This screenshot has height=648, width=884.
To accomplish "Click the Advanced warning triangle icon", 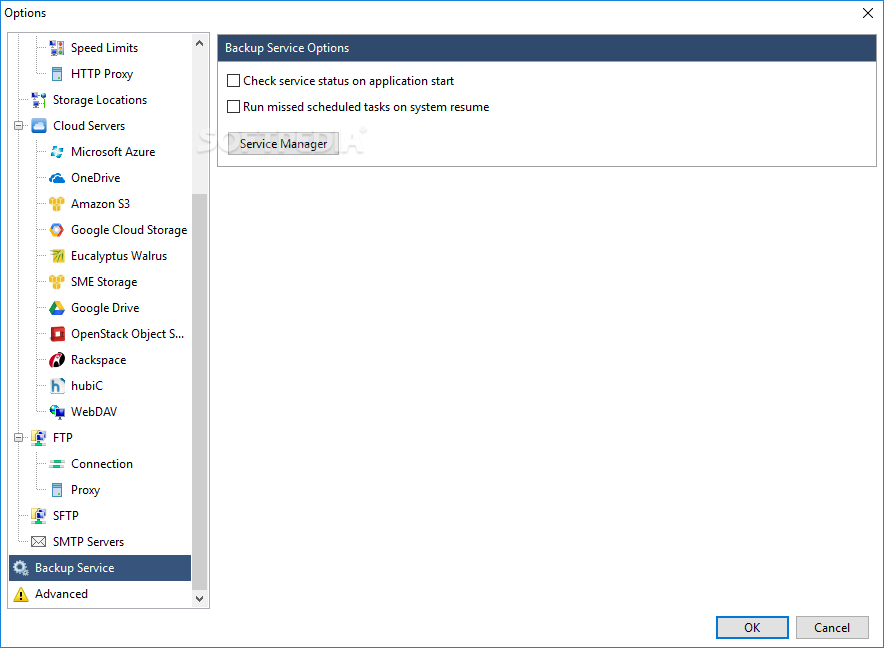I will (x=21, y=594).
